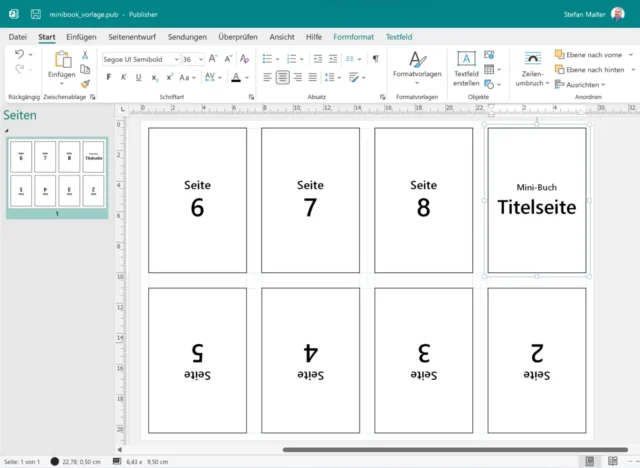Open the Formatvorlagen styles button

tap(417, 61)
